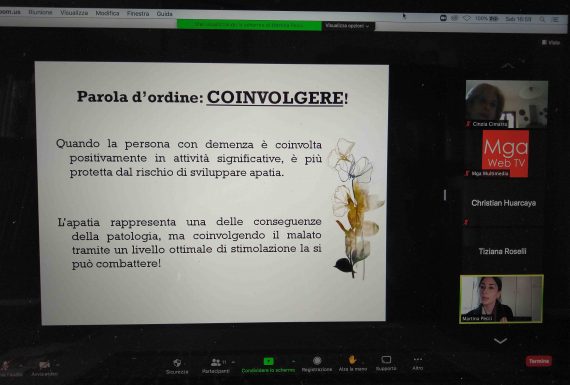Viewport: 570px width, 385px height.
Task: Click the green Condividere lo schermo icon
Action: click(268, 361)
